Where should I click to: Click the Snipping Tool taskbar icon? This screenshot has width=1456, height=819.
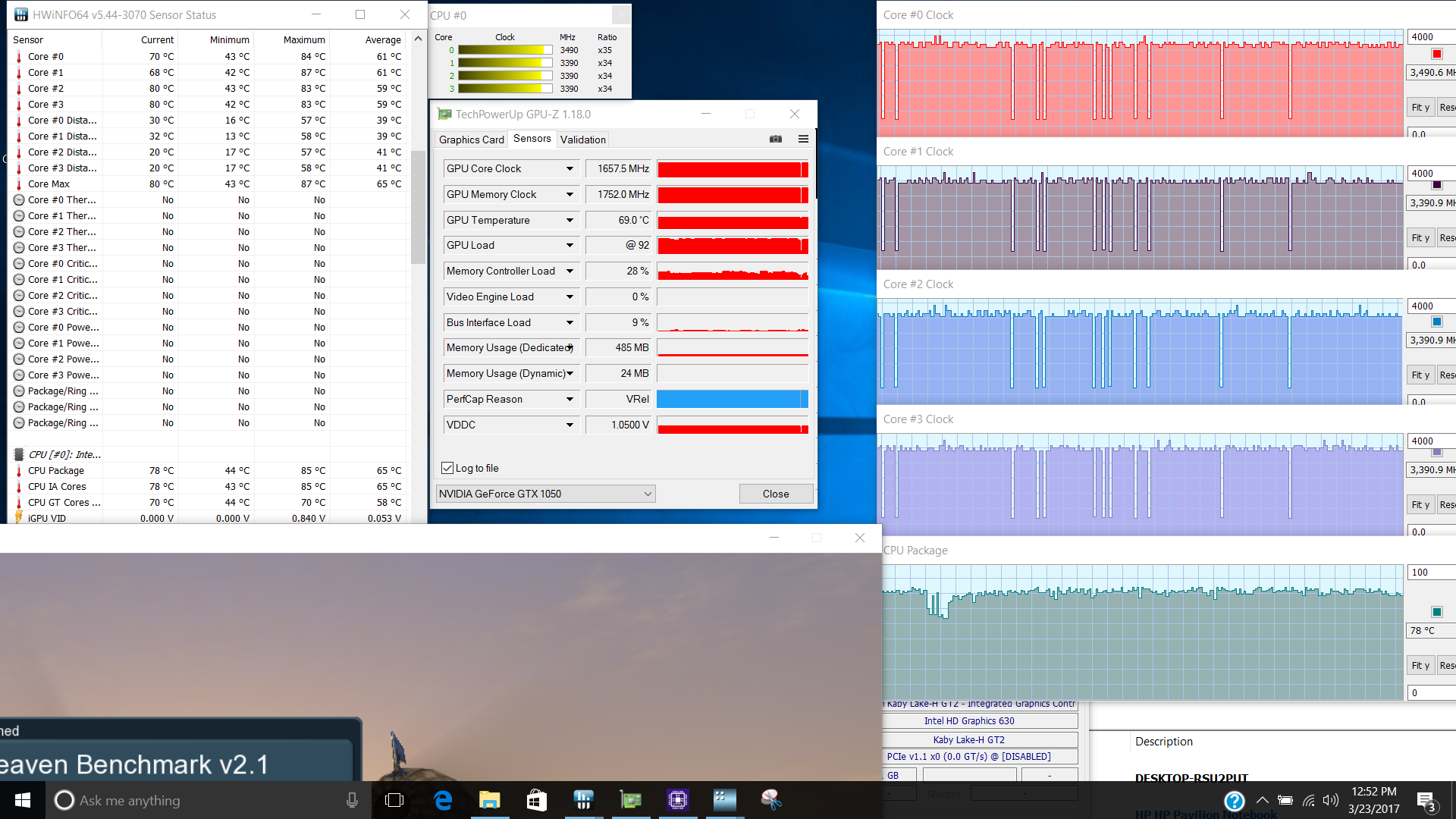771,800
